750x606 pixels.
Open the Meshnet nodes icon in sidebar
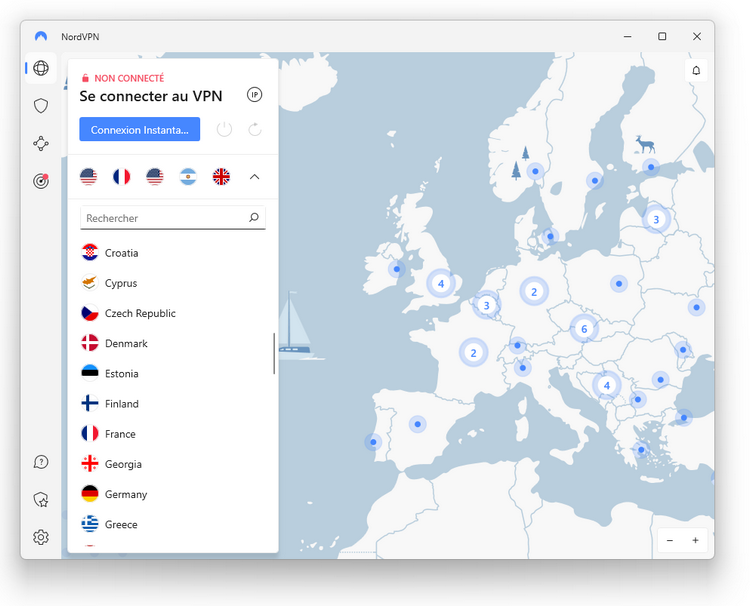[x=41, y=143]
